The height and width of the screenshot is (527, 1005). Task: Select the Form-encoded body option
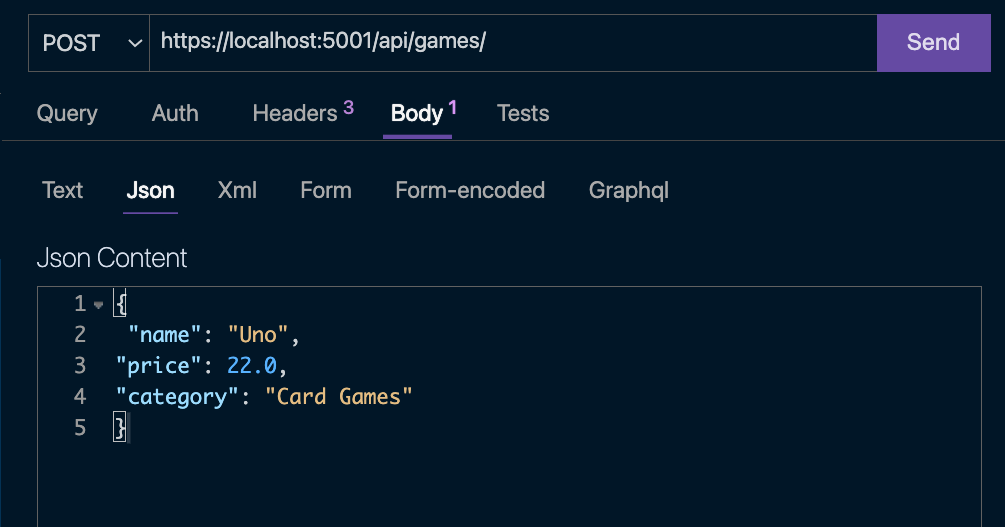pos(470,190)
